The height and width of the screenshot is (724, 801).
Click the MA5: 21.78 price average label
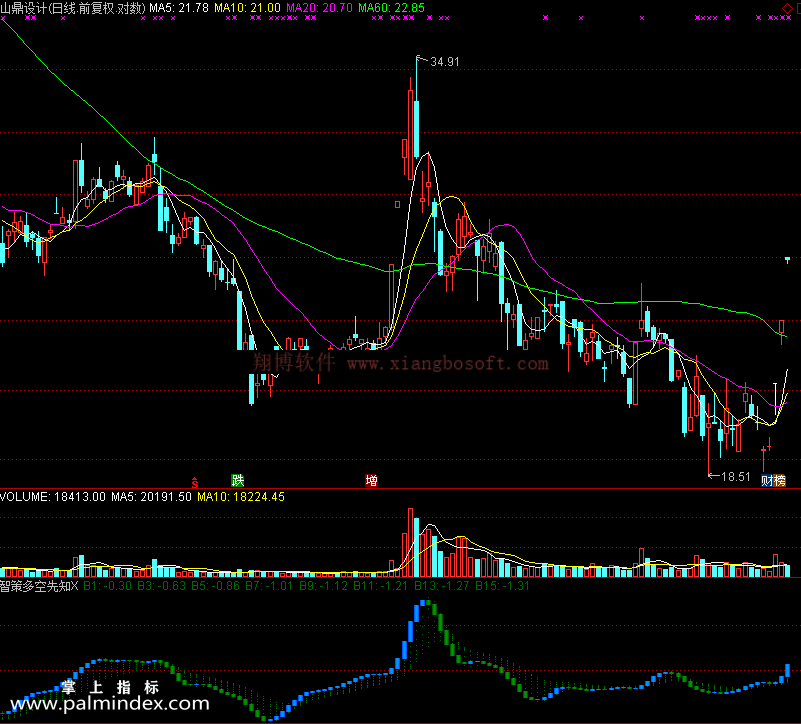coord(179,8)
